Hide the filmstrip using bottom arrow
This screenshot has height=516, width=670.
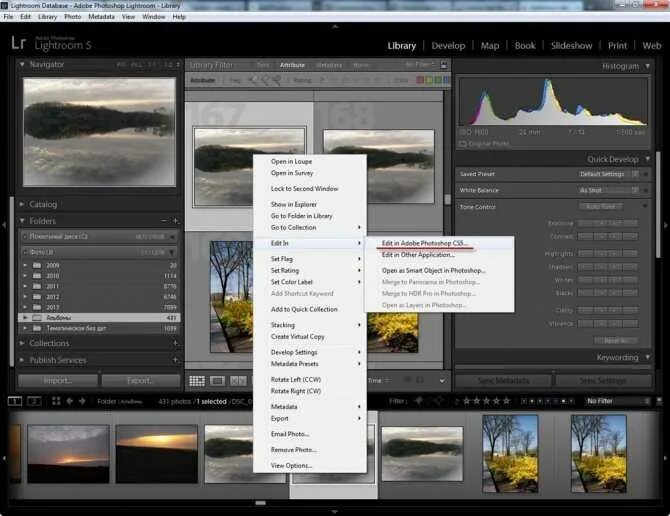(335, 511)
